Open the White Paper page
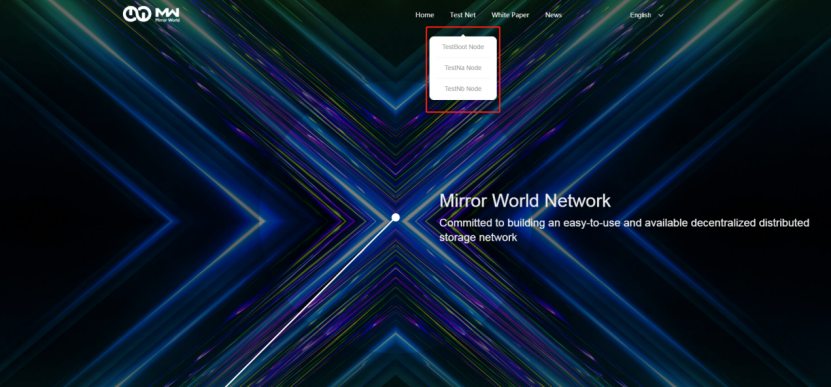 [x=510, y=15]
